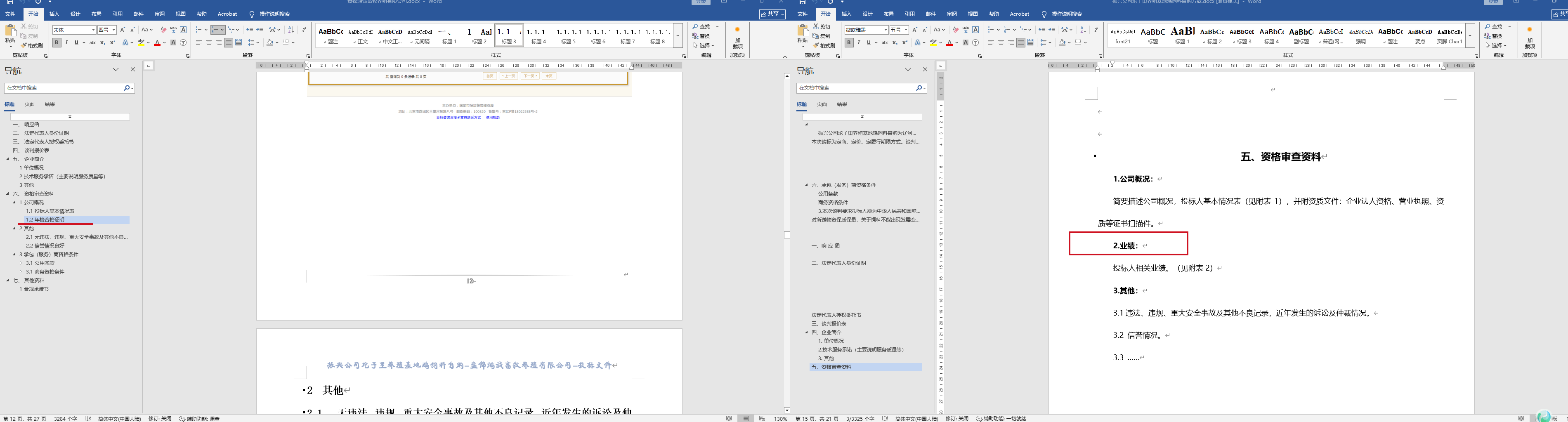Image resolution: width=1568 pixels, height=422 pixels.
Task: Open the 审阅 tab in left Word window
Action: coord(159,14)
